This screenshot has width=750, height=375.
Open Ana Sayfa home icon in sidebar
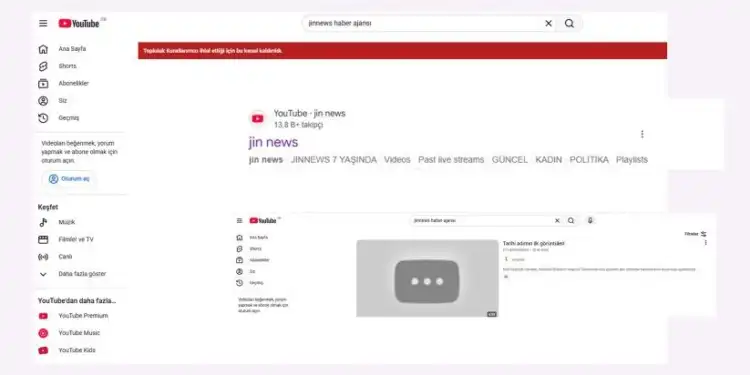coord(43,49)
